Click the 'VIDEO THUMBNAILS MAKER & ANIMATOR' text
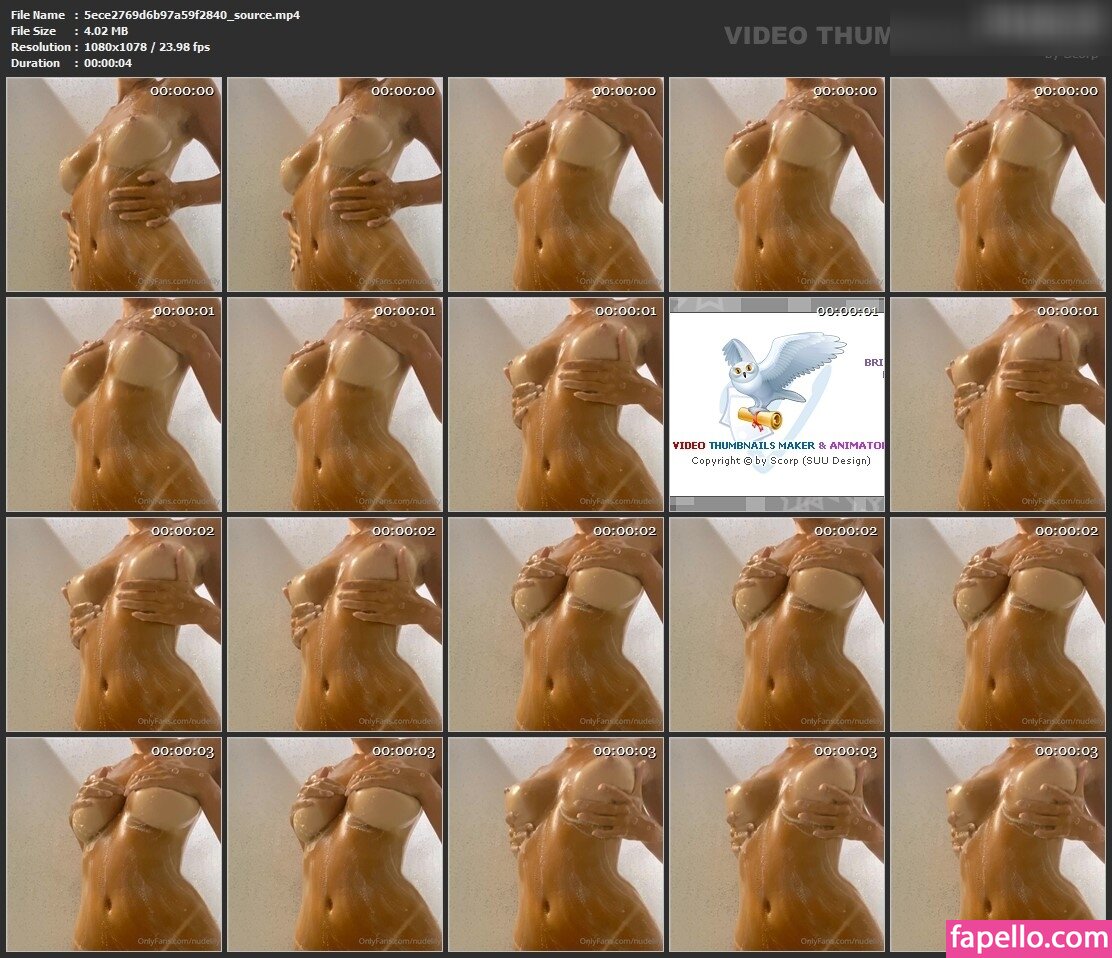 (778, 445)
